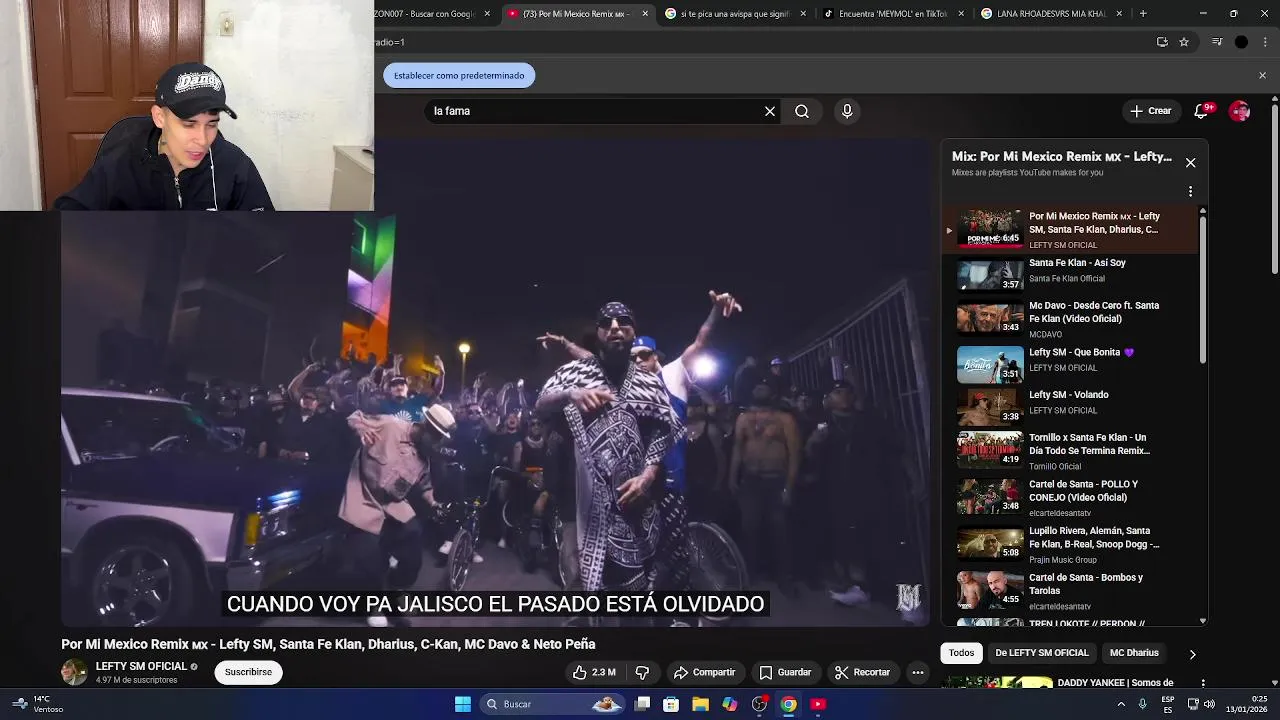Viewport: 1280px width, 720px height.
Task: Select the 'Todos' filter chip
Action: point(961,653)
